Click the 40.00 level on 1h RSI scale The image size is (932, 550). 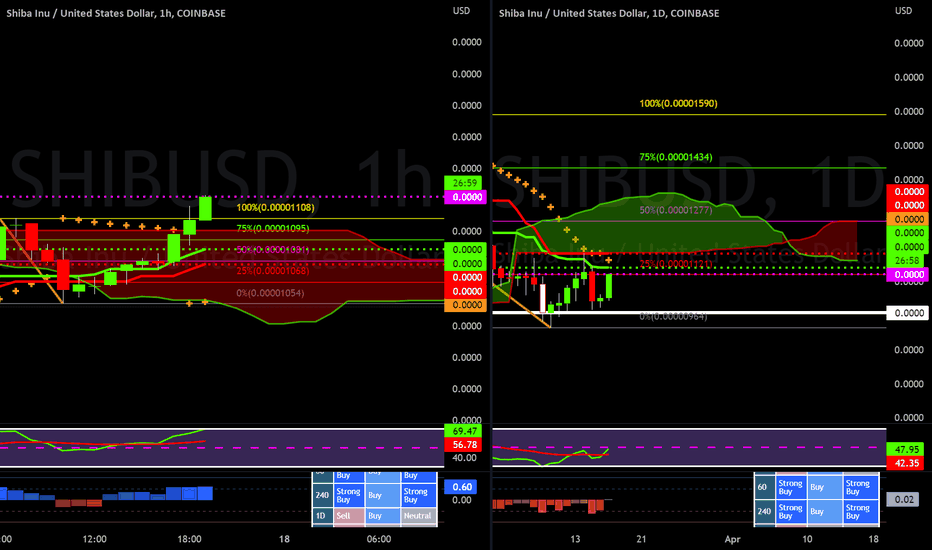click(x=465, y=458)
